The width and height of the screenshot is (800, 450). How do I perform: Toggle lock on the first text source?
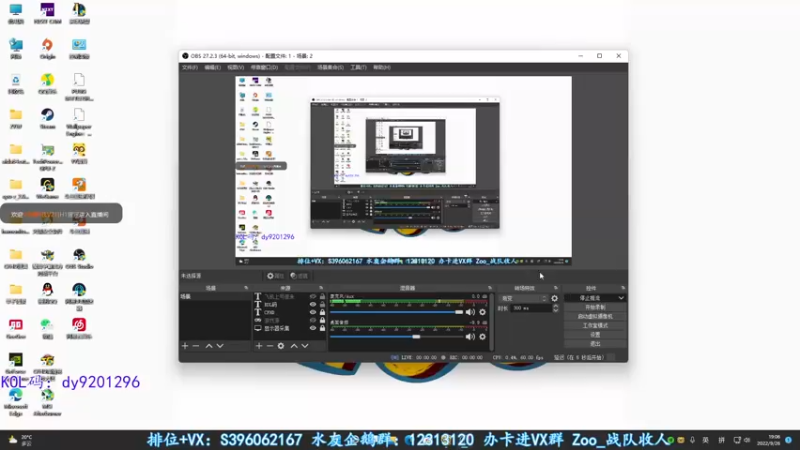[322, 296]
